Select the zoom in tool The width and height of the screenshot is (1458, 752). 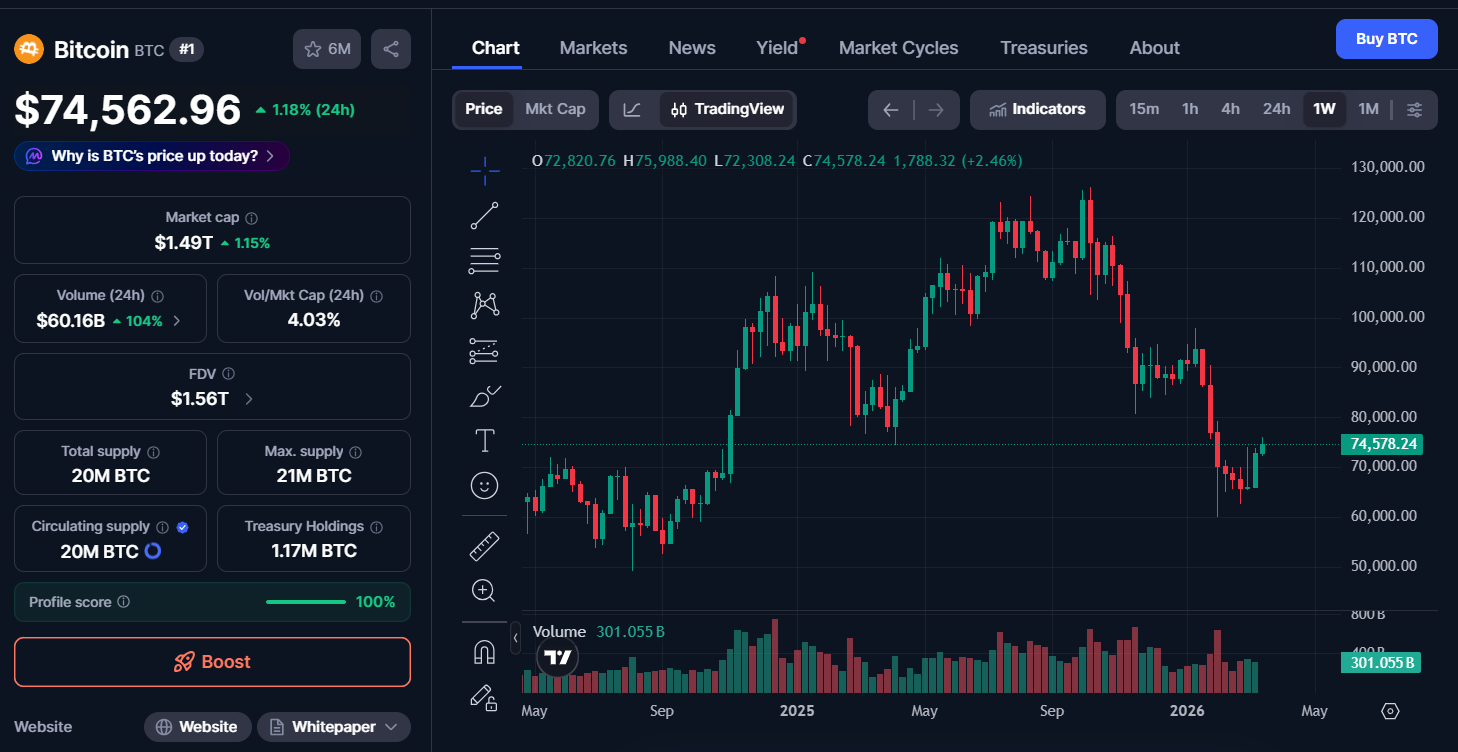click(485, 591)
